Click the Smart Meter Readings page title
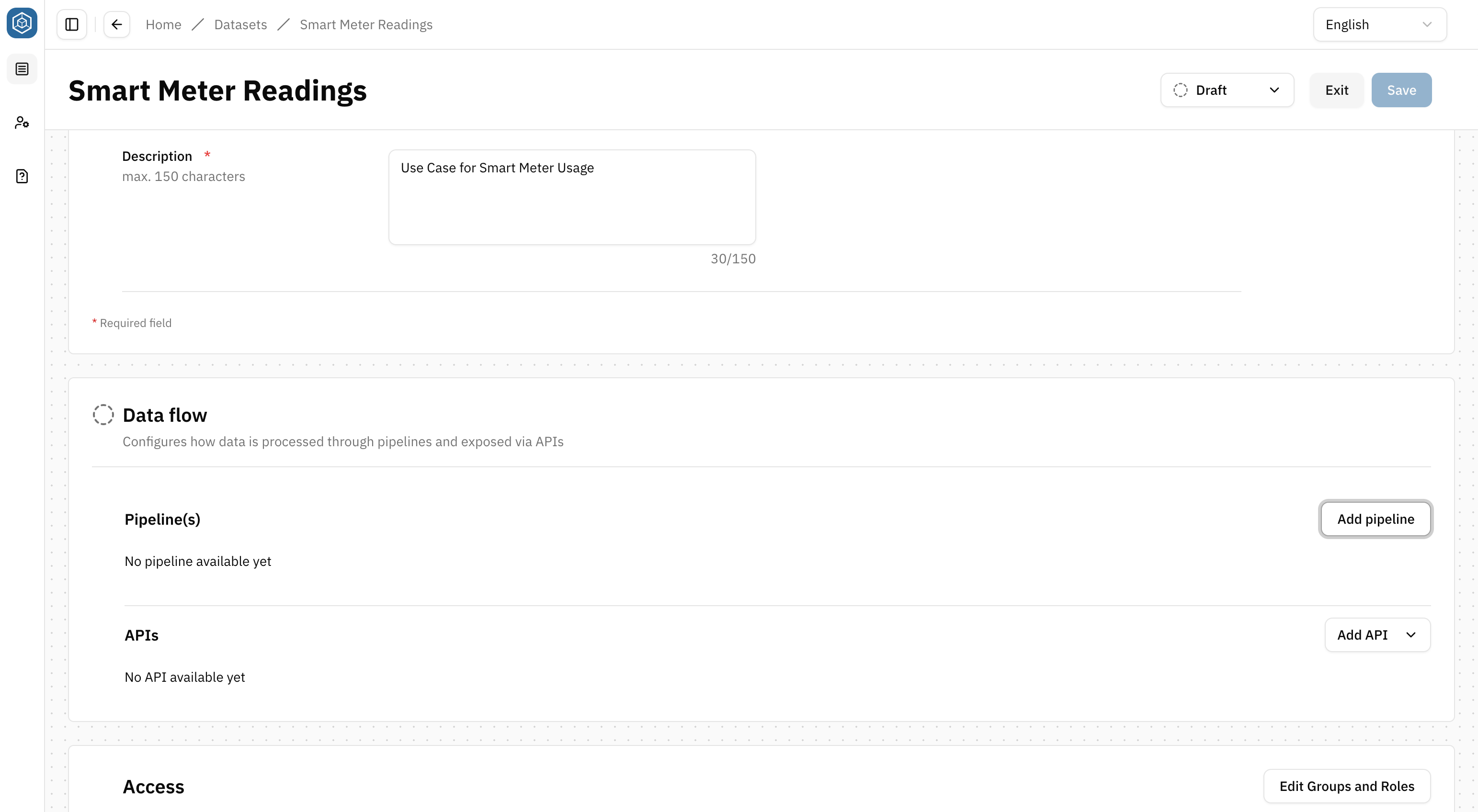This screenshot has width=1478, height=812. (217, 90)
